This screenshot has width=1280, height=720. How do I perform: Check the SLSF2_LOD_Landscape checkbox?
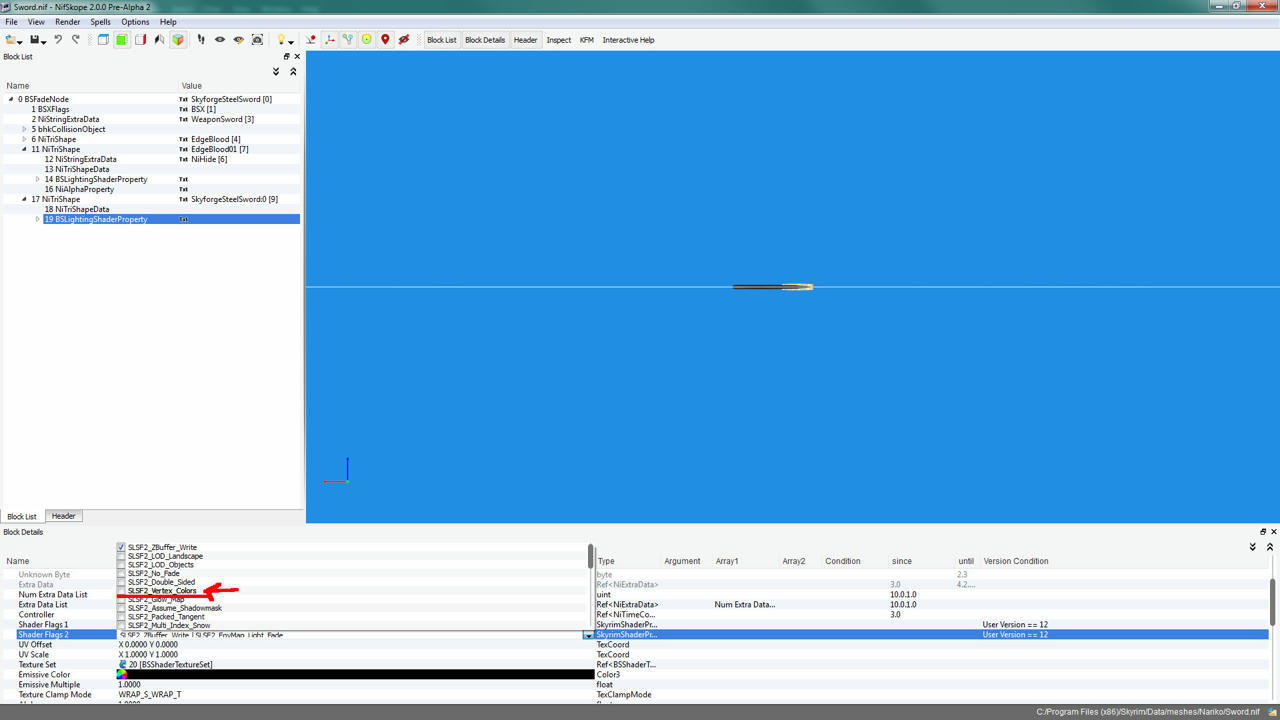tap(121, 556)
